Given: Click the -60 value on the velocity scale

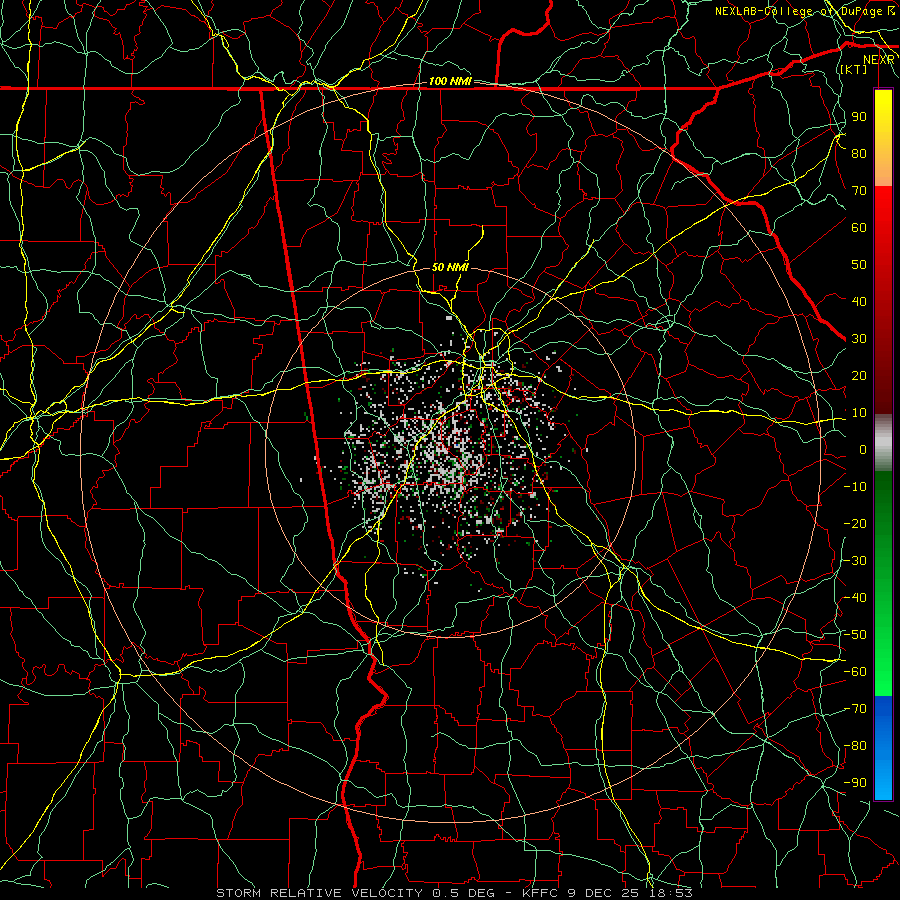Looking at the screenshot, I should [x=855, y=672].
